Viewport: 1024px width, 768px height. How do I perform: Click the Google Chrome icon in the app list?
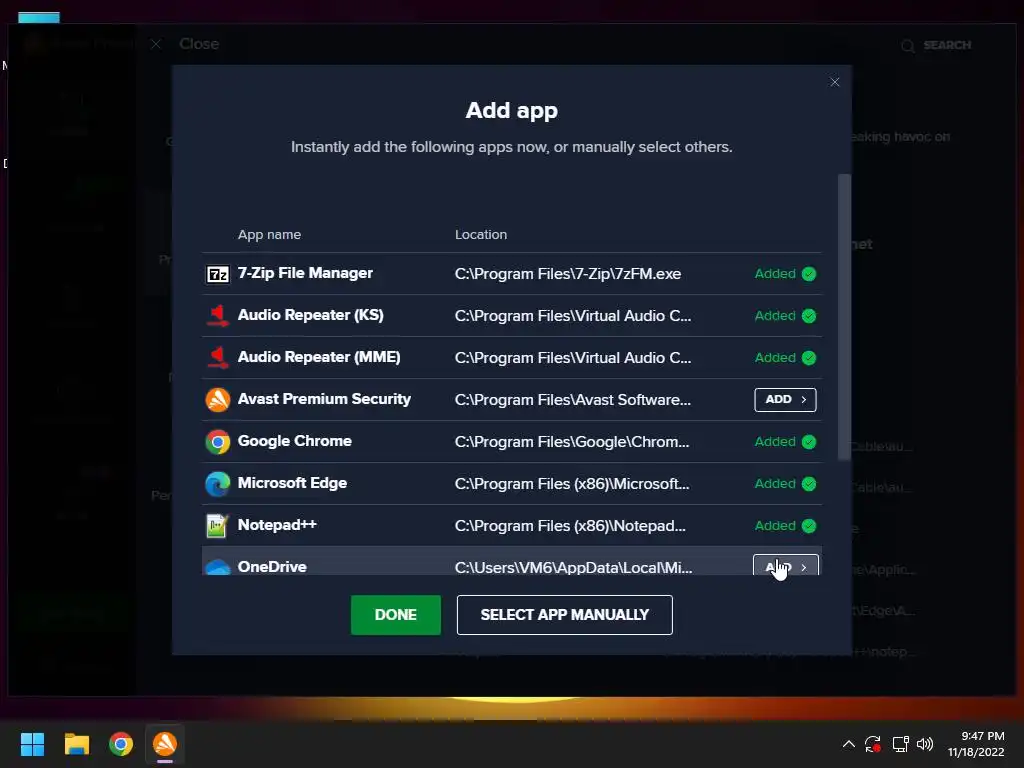pos(217,442)
